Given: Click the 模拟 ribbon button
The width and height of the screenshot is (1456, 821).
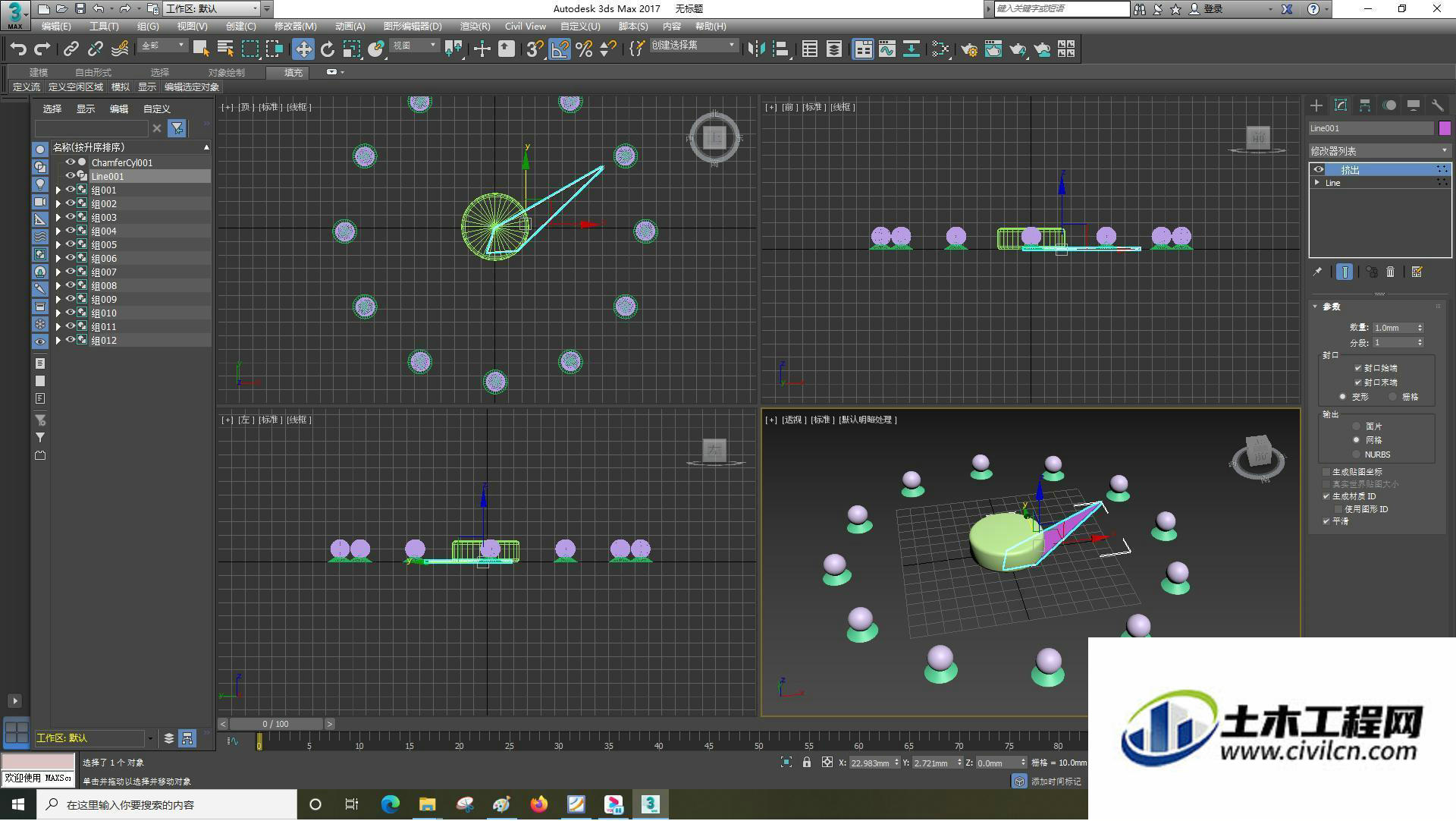Looking at the screenshot, I should coord(121,87).
